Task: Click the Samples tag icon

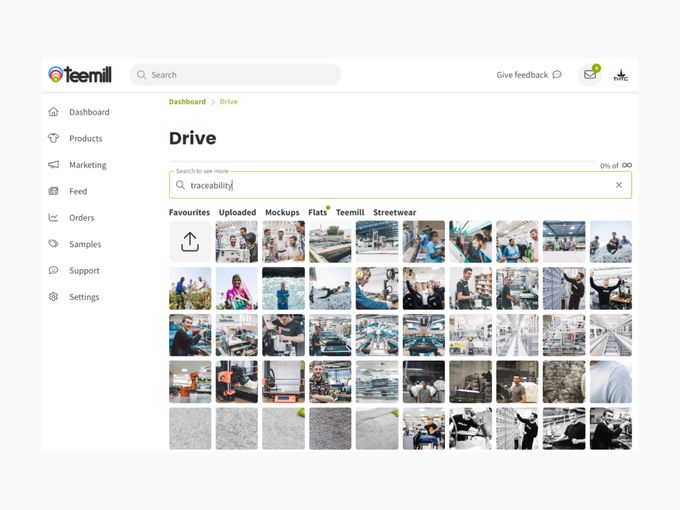Action: point(54,244)
